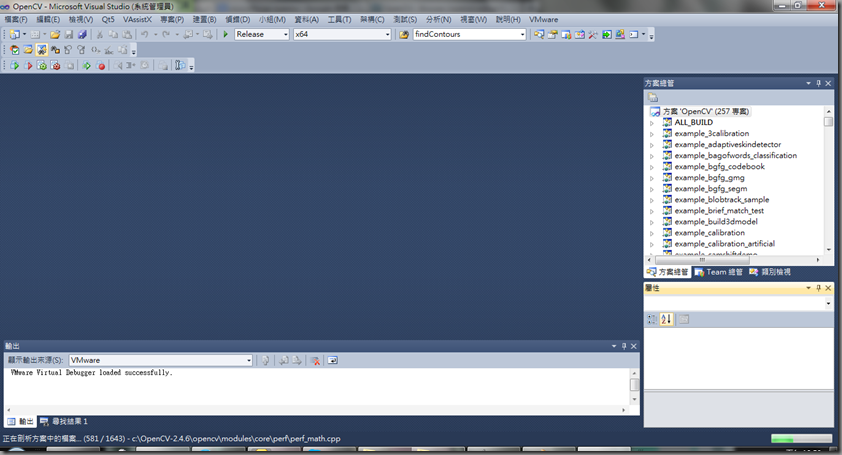
Task: Select solution 'OpenCV' (257 專案) root node
Action: pyautogui.click(x=706, y=111)
